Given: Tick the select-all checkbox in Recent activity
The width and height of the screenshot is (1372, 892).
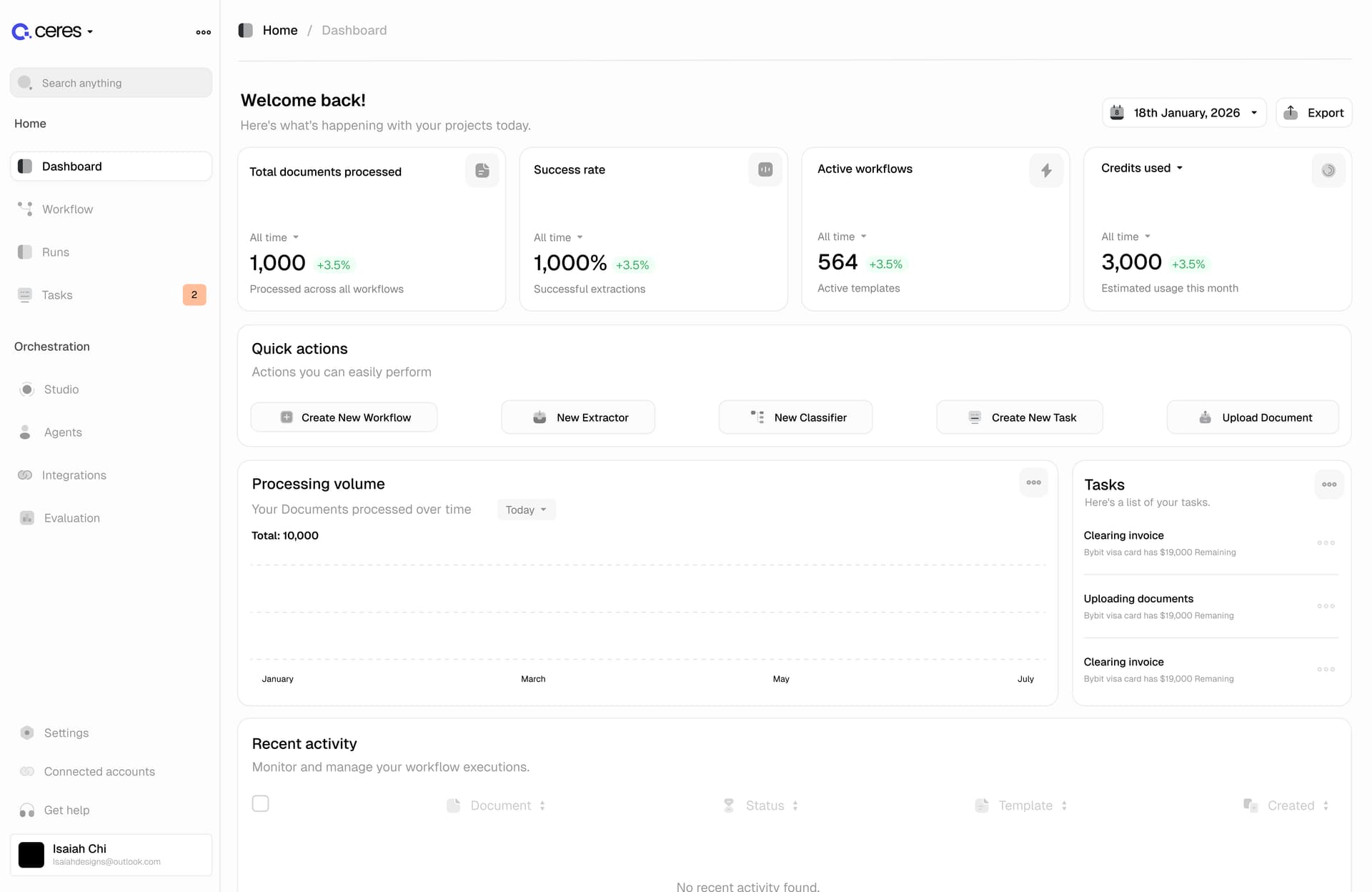Looking at the screenshot, I should pyautogui.click(x=261, y=803).
